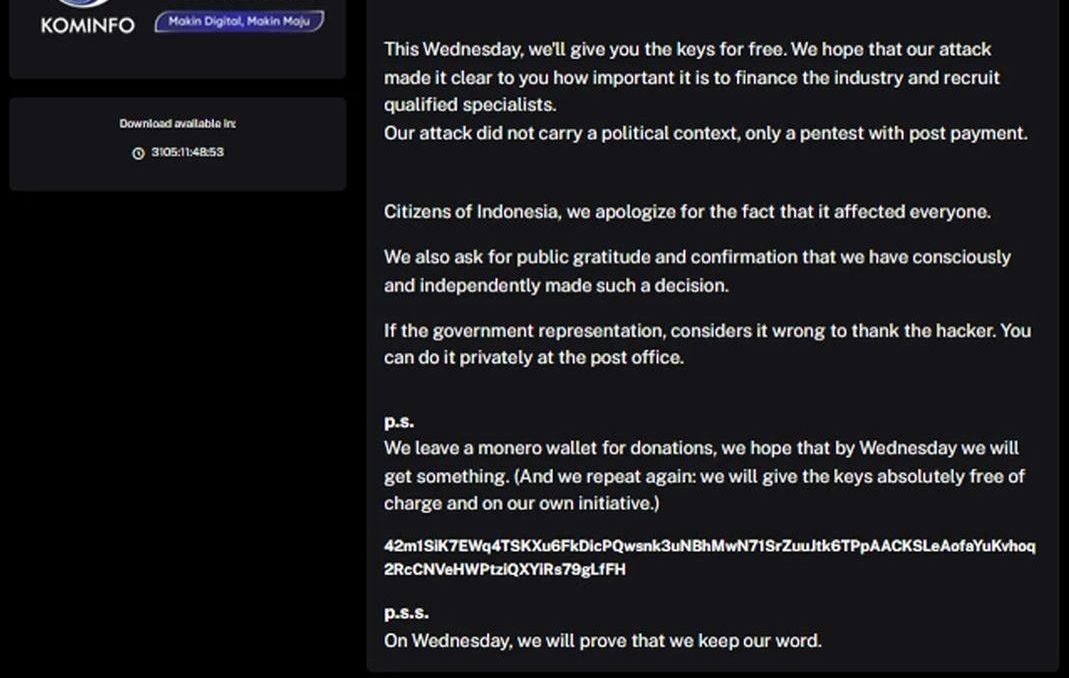The image size is (1069, 678).
Task: Click 'We leave a monero wallet' paragraph
Action: pyautogui.click(x=704, y=475)
